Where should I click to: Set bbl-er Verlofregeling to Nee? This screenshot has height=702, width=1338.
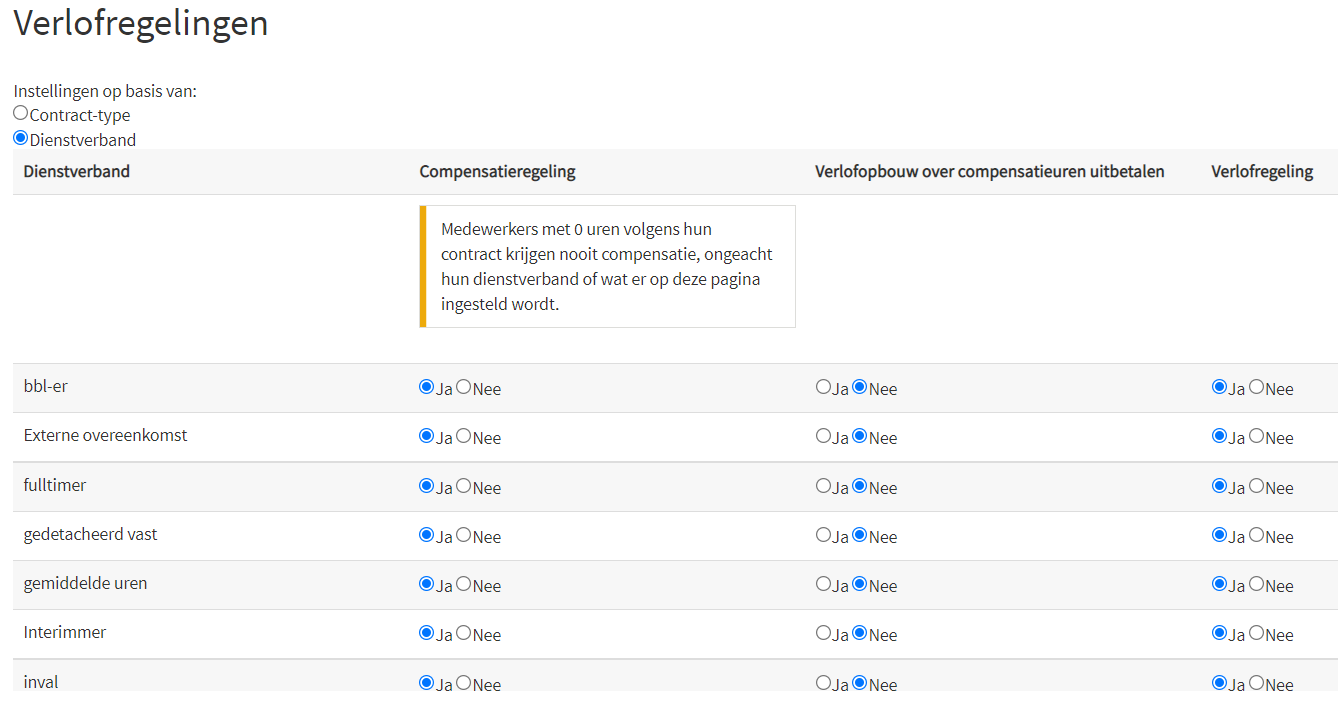click(1257, 387)
